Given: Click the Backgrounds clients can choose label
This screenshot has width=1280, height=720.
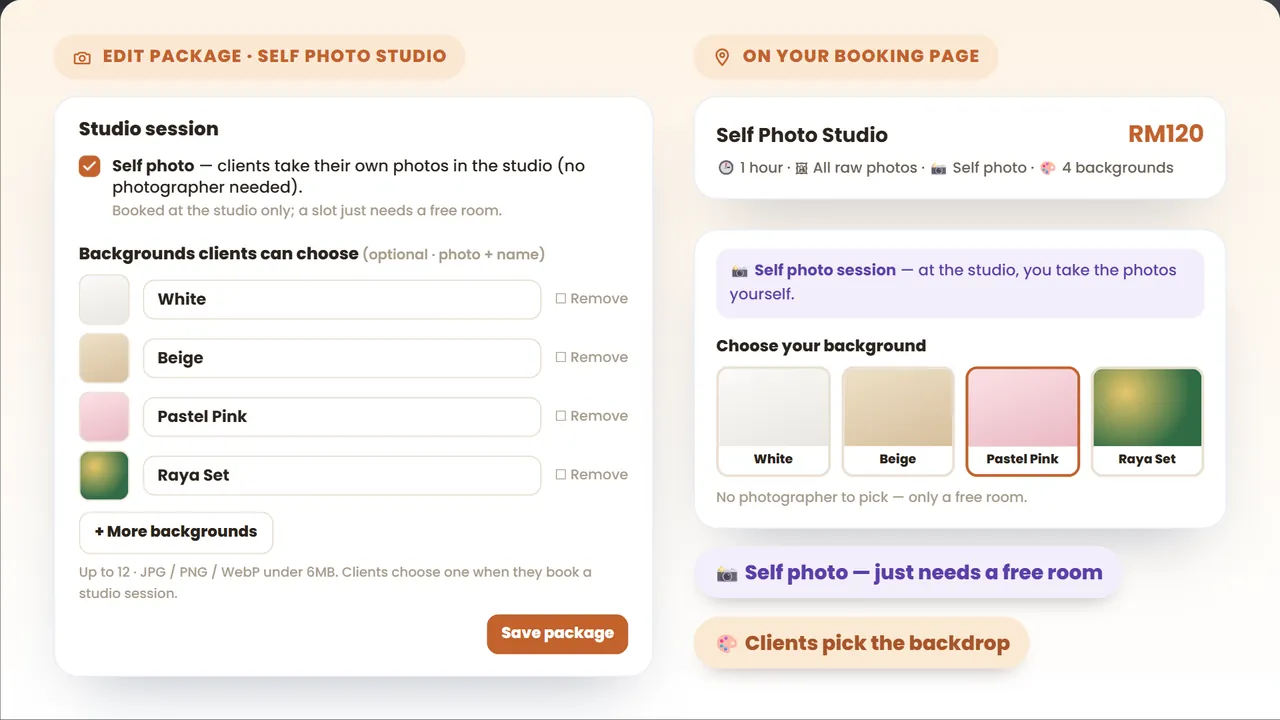Looking at the screenshot, I should coord(218,254).
